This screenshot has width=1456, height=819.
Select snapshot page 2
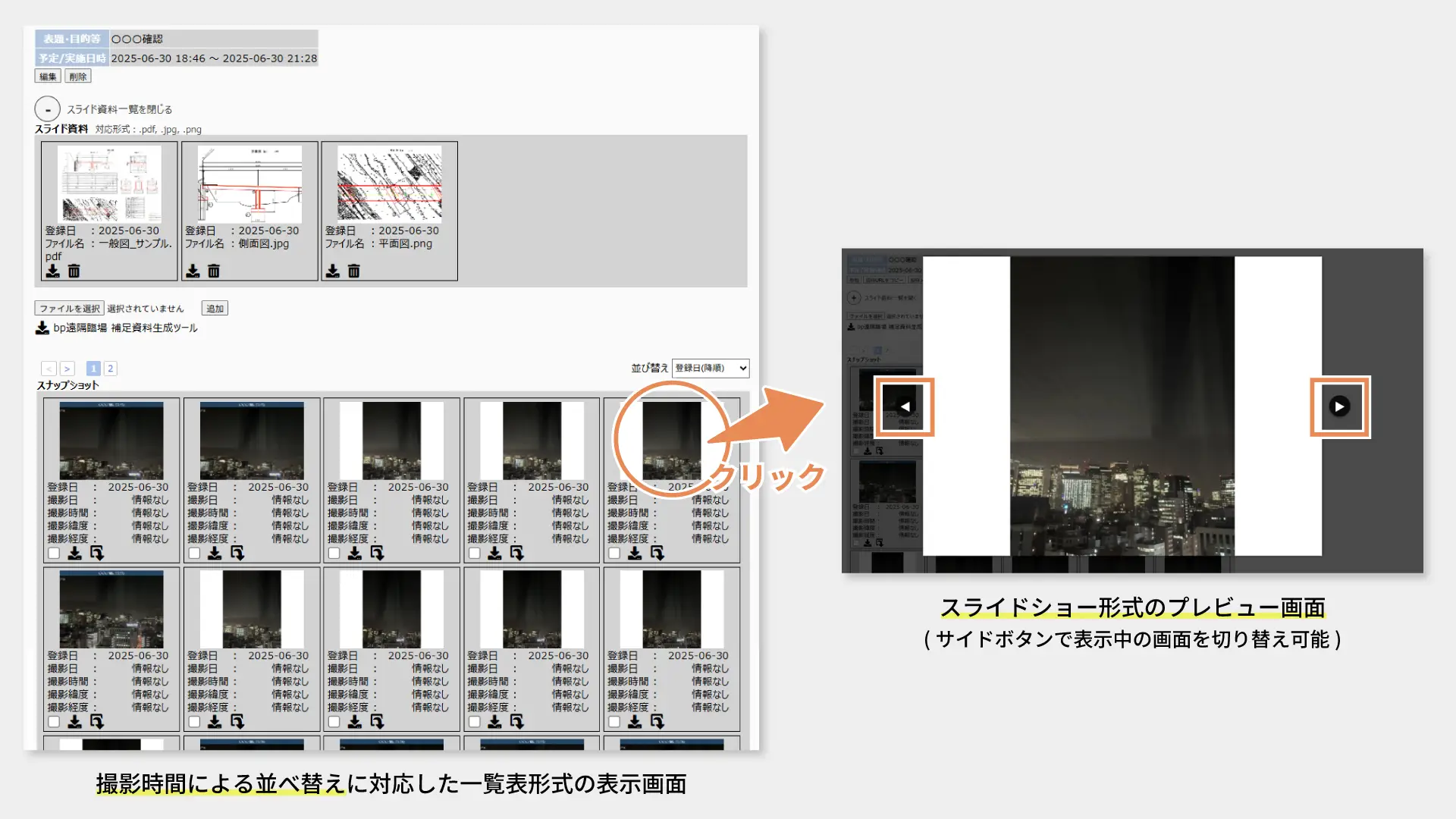(110, 369)
